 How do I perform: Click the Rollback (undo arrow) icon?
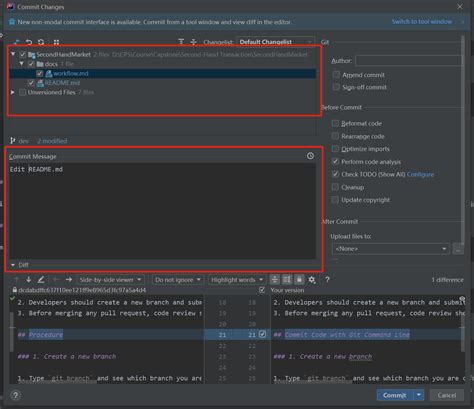pyautogui.click(x=29, y=42)
